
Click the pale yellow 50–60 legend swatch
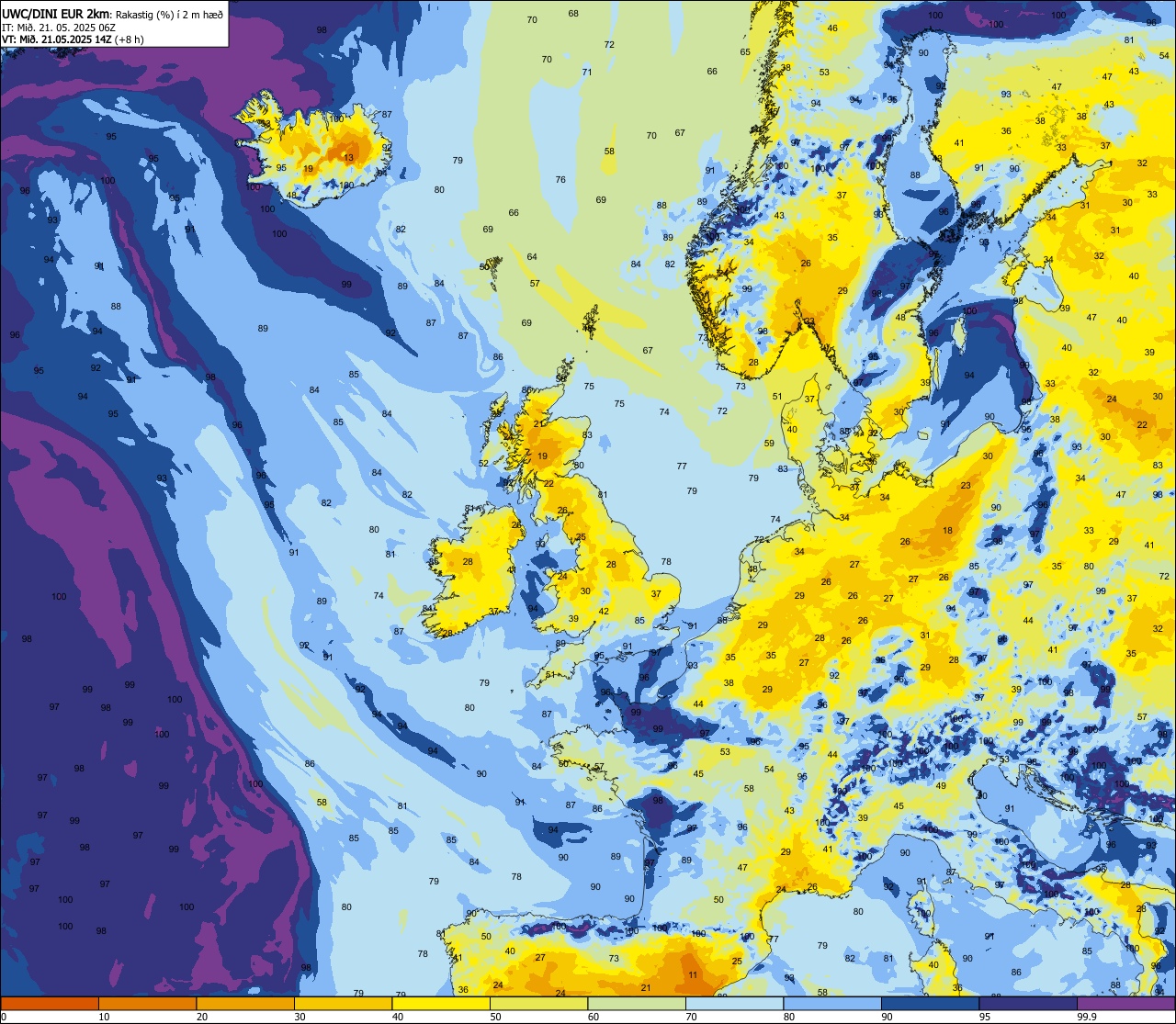coord(538,1003)
